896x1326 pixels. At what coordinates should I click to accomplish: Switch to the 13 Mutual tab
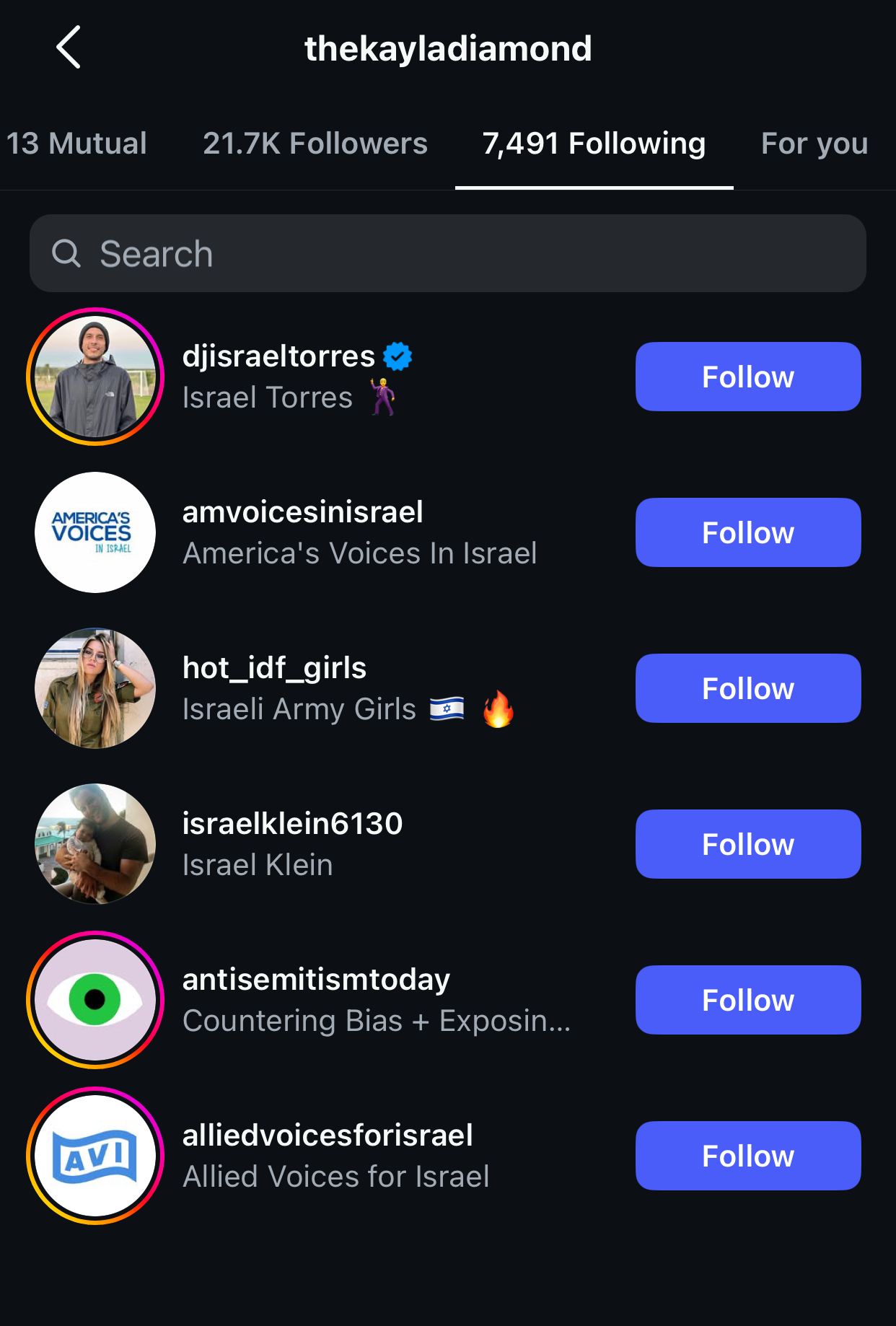tap(76, 144)
